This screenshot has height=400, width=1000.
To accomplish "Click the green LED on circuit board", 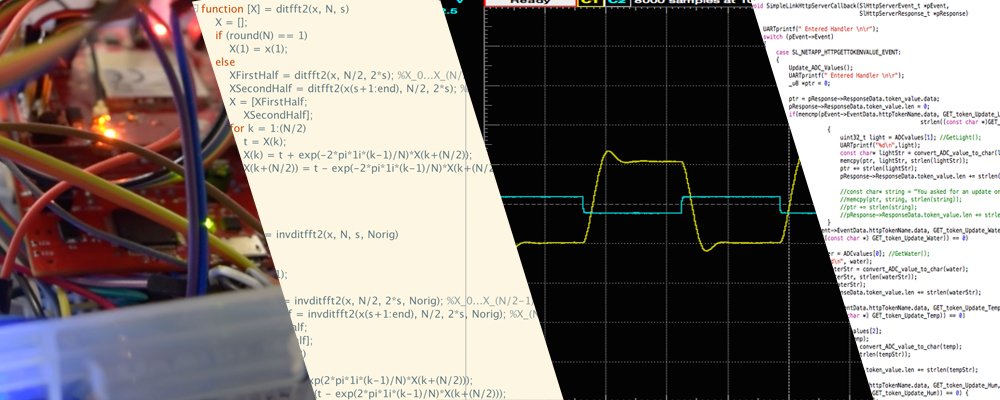I will pos(207,223).
